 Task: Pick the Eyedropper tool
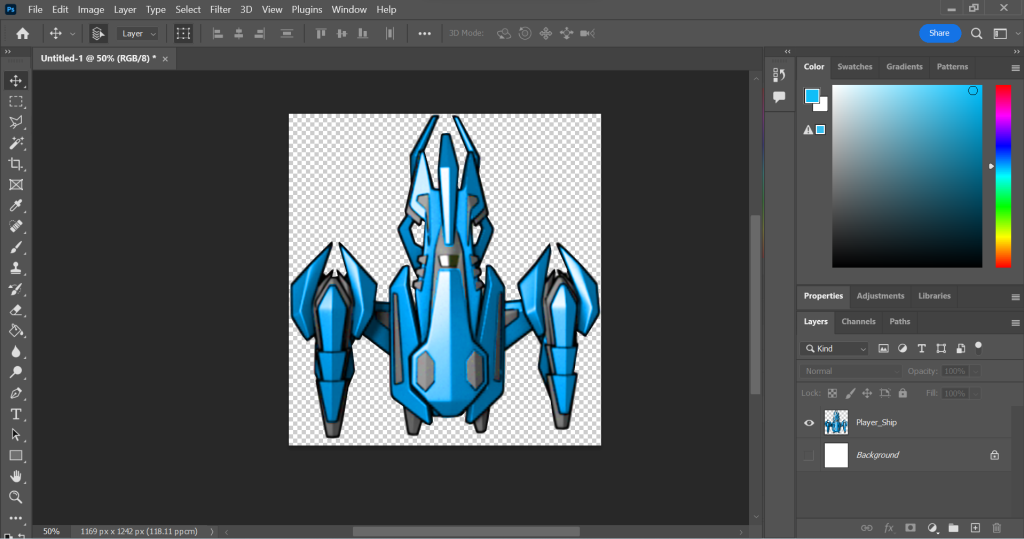[16, 206]
